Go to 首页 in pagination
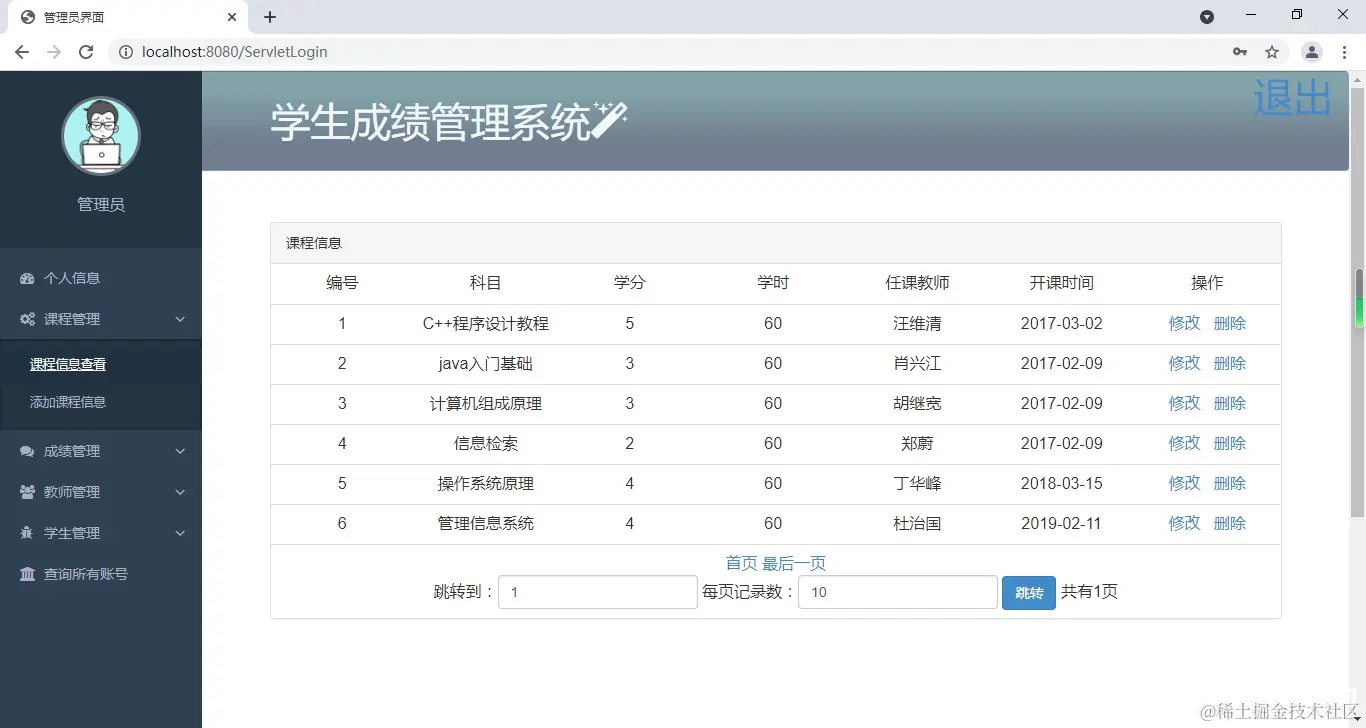Image resolution: width=1366 pixels, height=728 pixels. click(741, 563)
